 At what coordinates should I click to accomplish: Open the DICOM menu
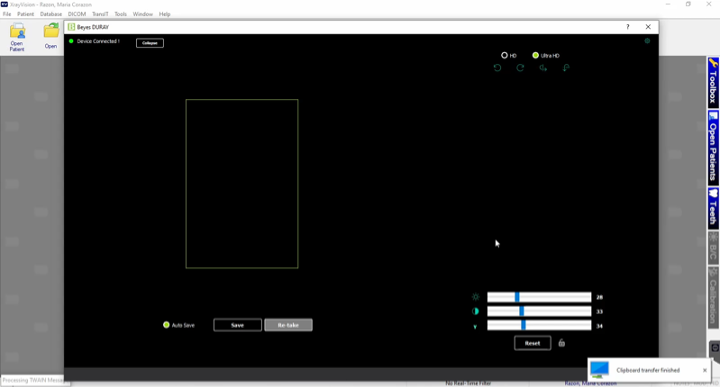click(77, 14)
